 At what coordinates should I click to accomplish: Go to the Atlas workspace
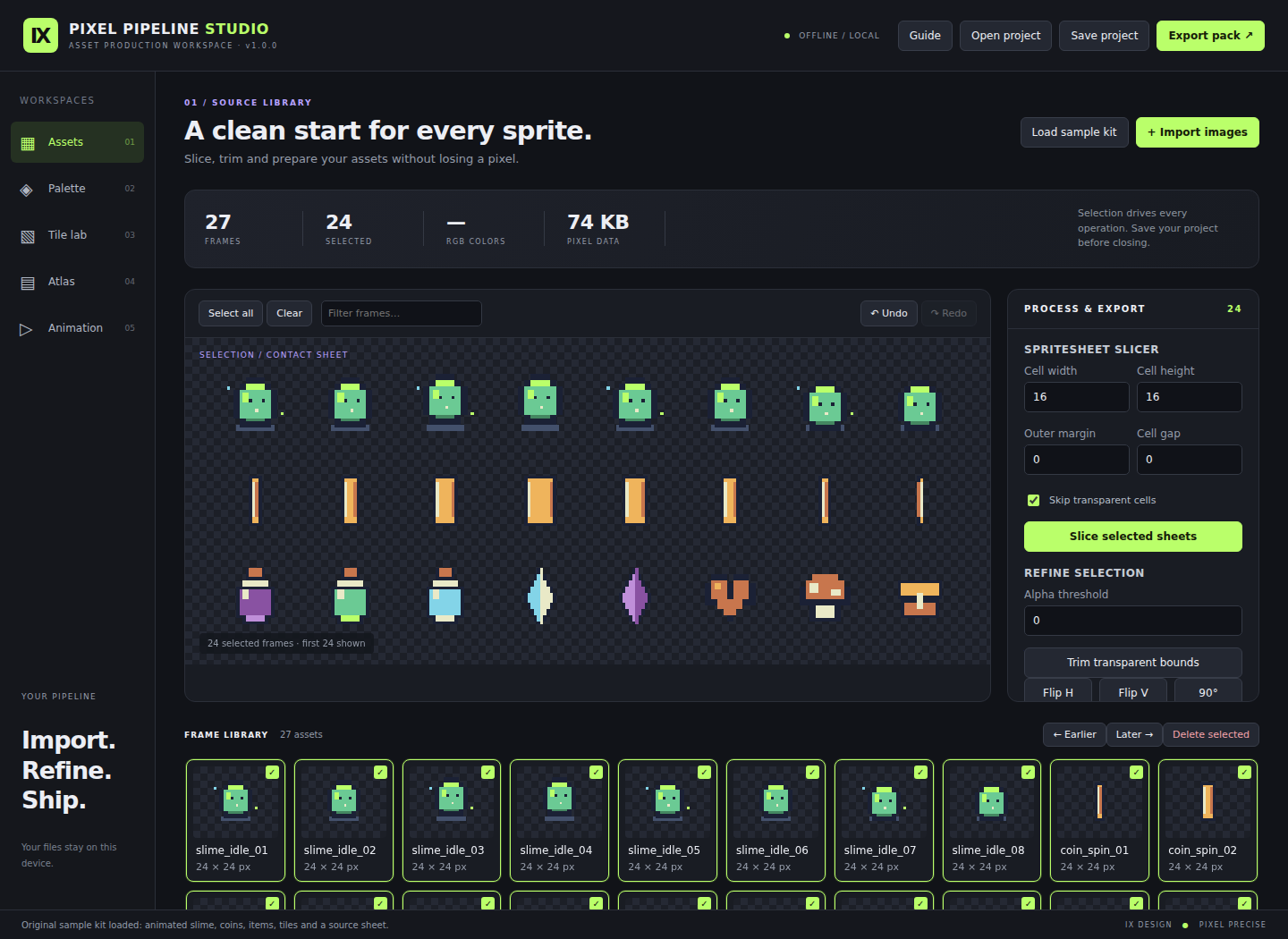click(x=77, y=282)
